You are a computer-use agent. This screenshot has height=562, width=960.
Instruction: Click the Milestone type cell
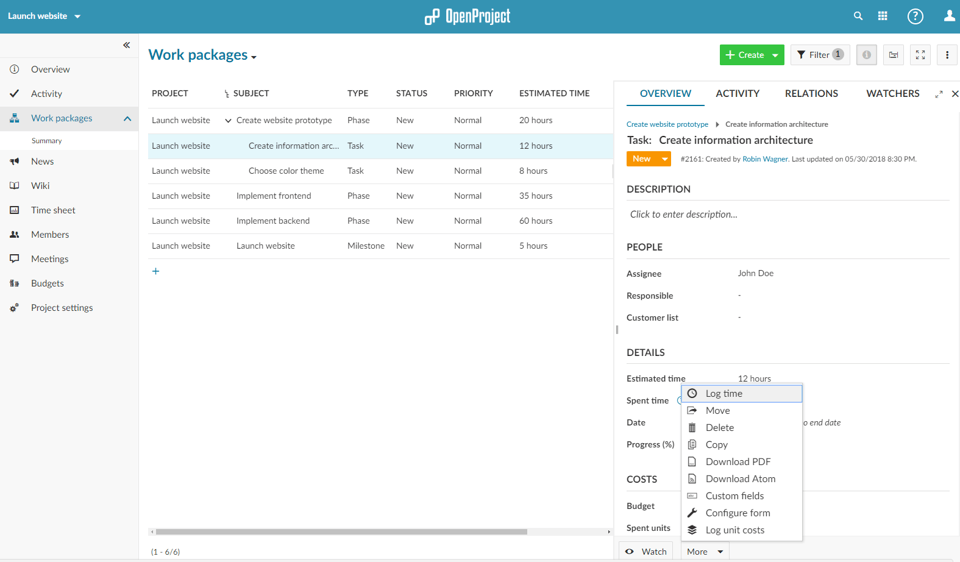366,246
